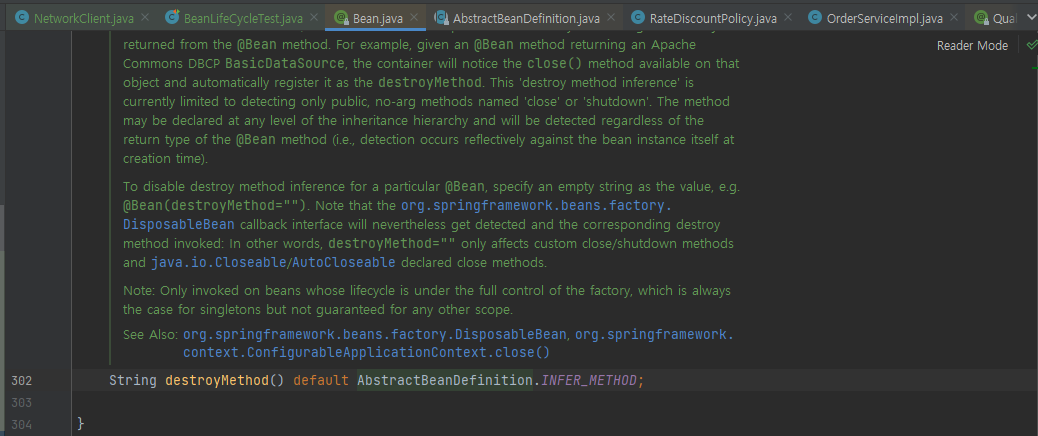Click the BasicDataSource text in the documentation

pyautogui.click(x=285, y=64)
